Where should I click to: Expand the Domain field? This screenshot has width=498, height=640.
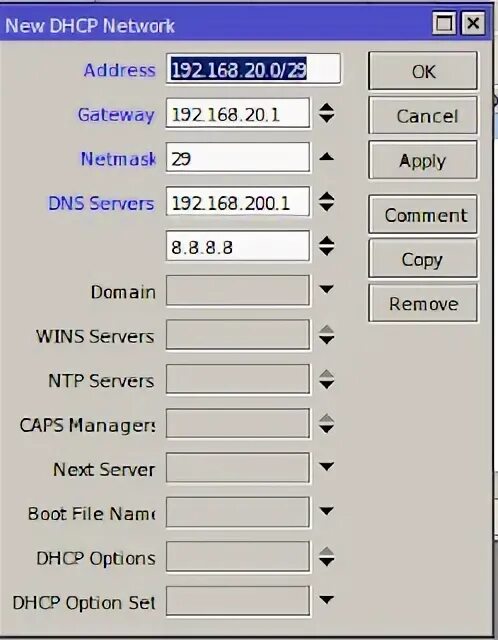point(327,290)
